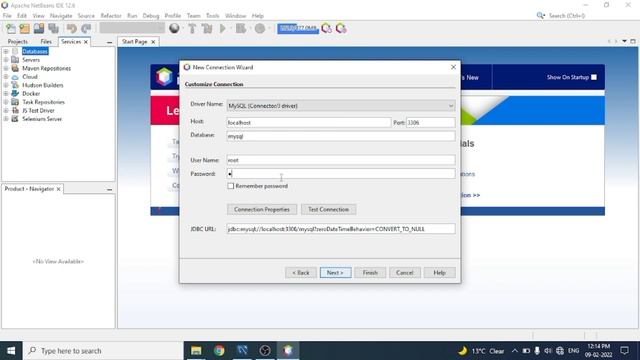Click the New Project toolbar icon
The height and width of the screenshot is (360, 640).
click(x=24, y=29)
